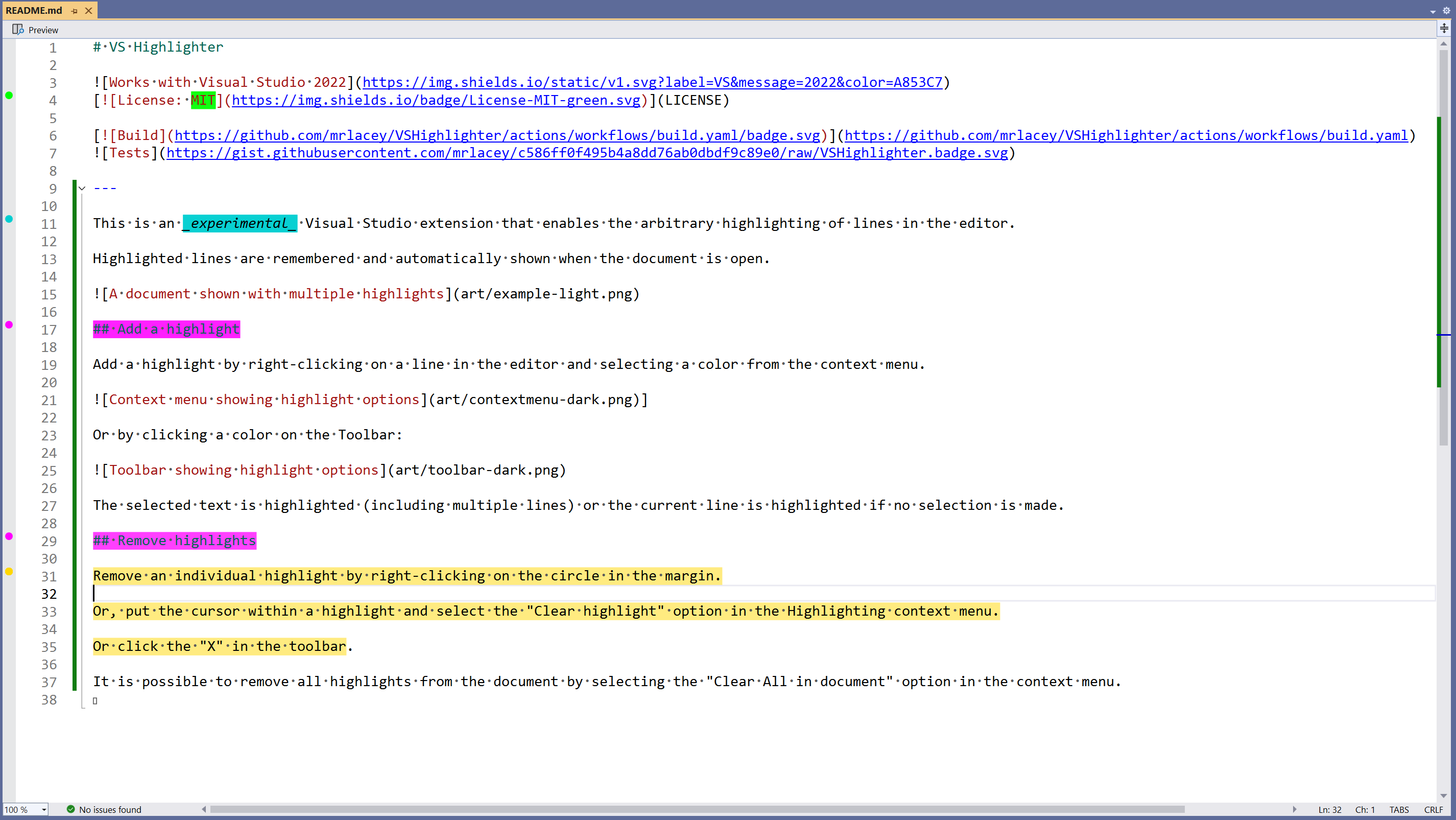The width and height of the screenshot is (1456, 820).
Task: Click the Preview button label
Action: (x=43, y=30)
